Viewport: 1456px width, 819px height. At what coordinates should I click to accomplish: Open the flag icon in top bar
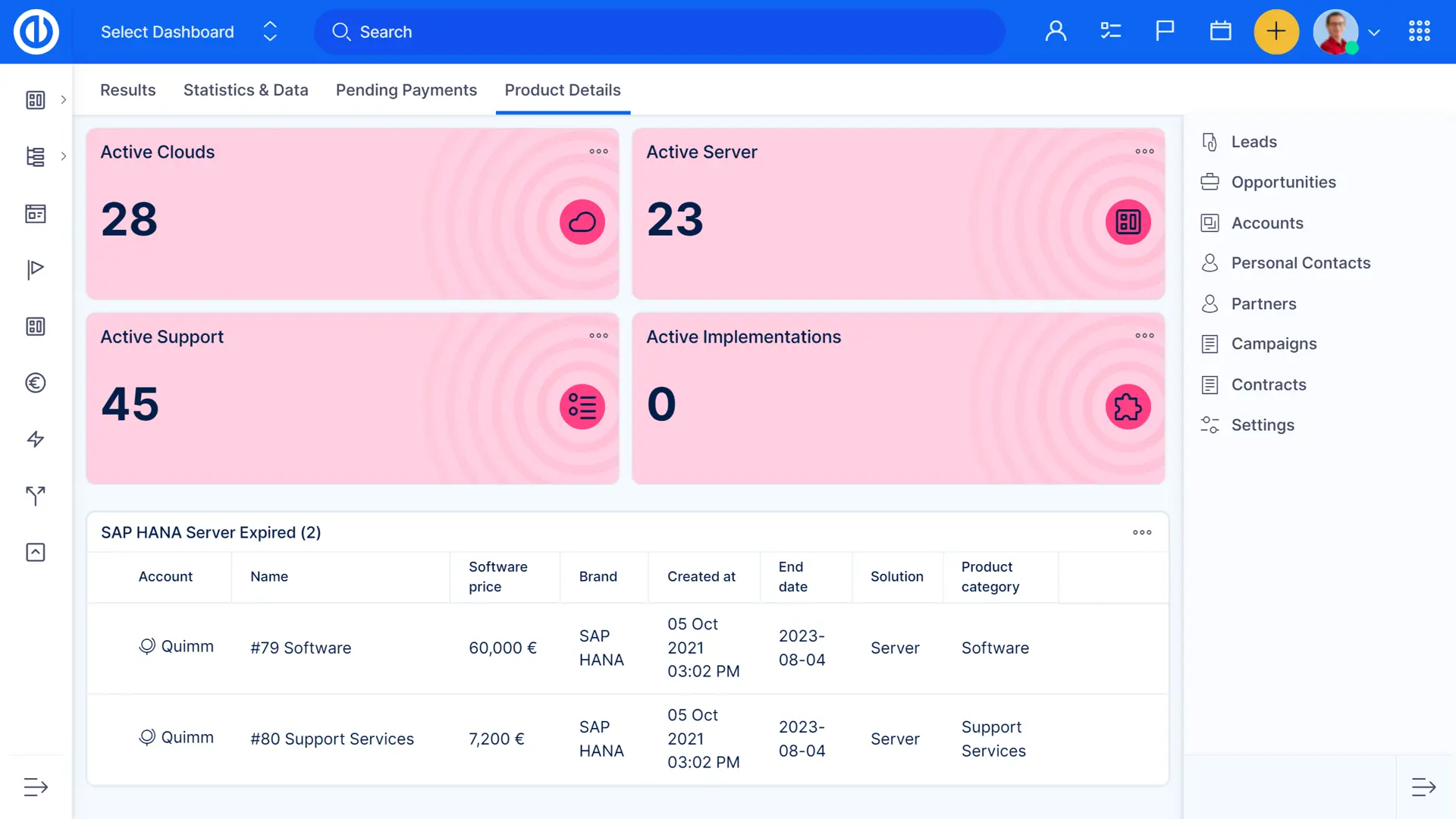click(1165, 31)
